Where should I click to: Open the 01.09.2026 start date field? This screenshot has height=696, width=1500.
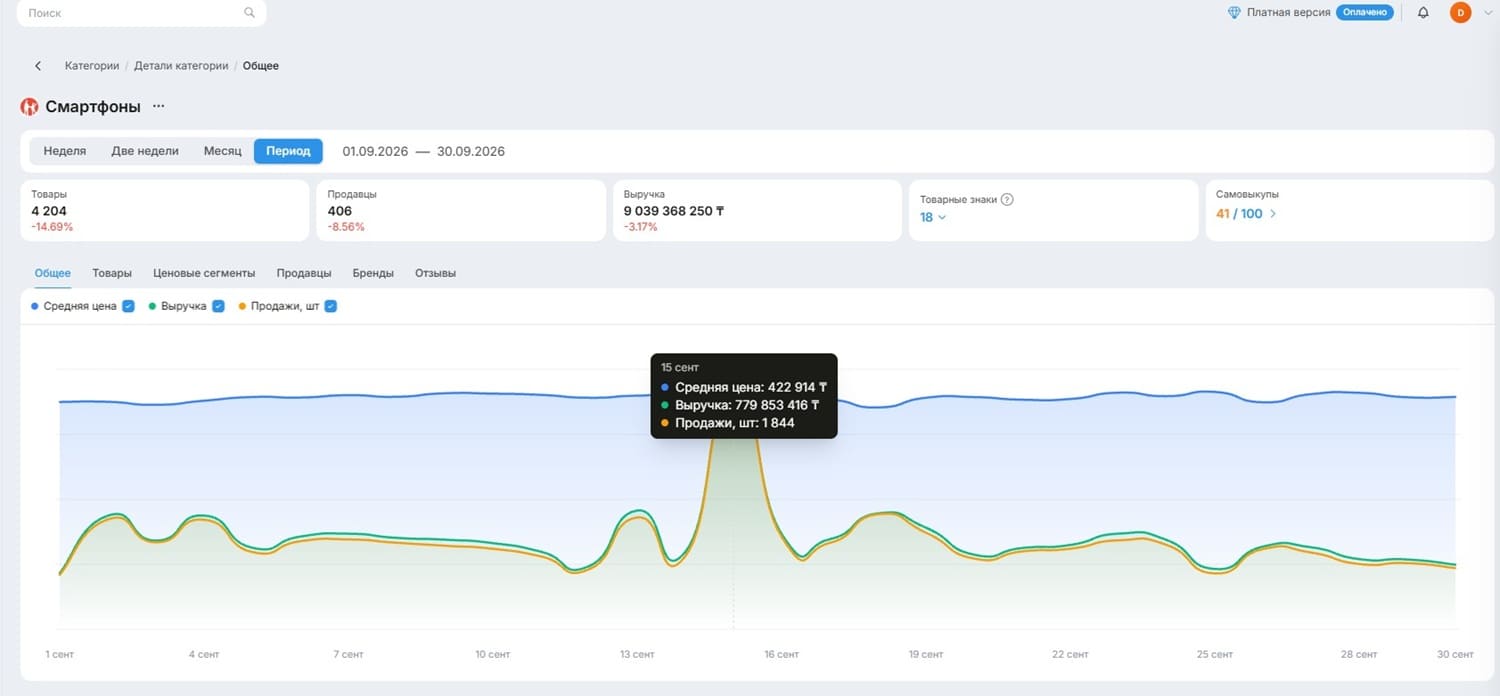click(x=375, y=151)
